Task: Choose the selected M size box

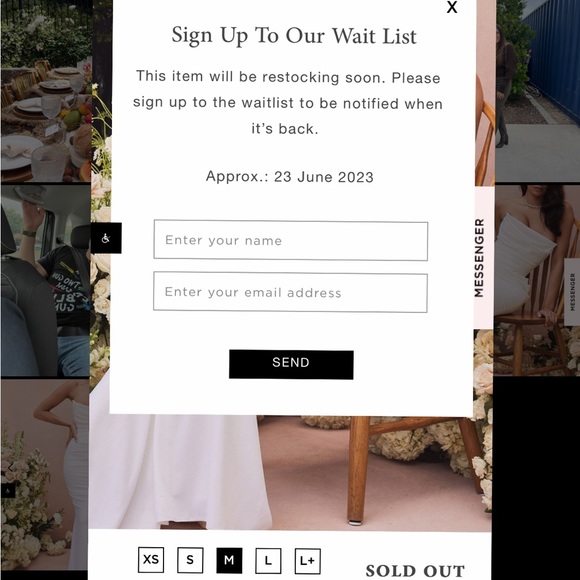Action: click(229, 560)
